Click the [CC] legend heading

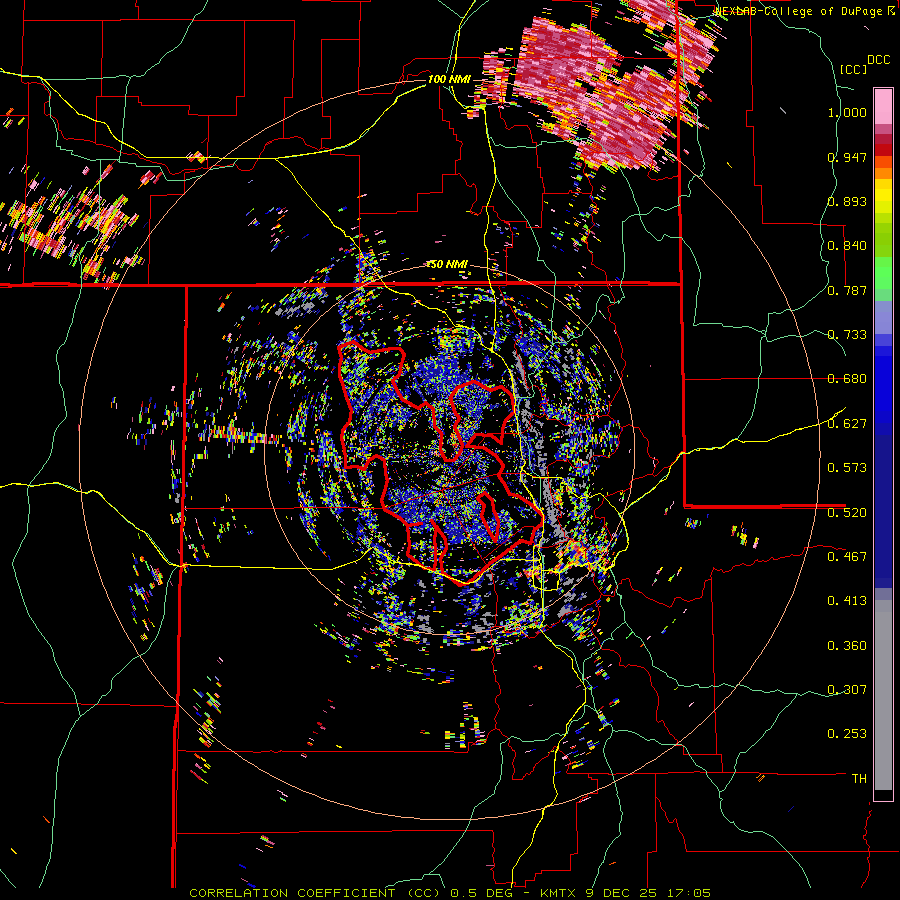click(x=854, y=69)
